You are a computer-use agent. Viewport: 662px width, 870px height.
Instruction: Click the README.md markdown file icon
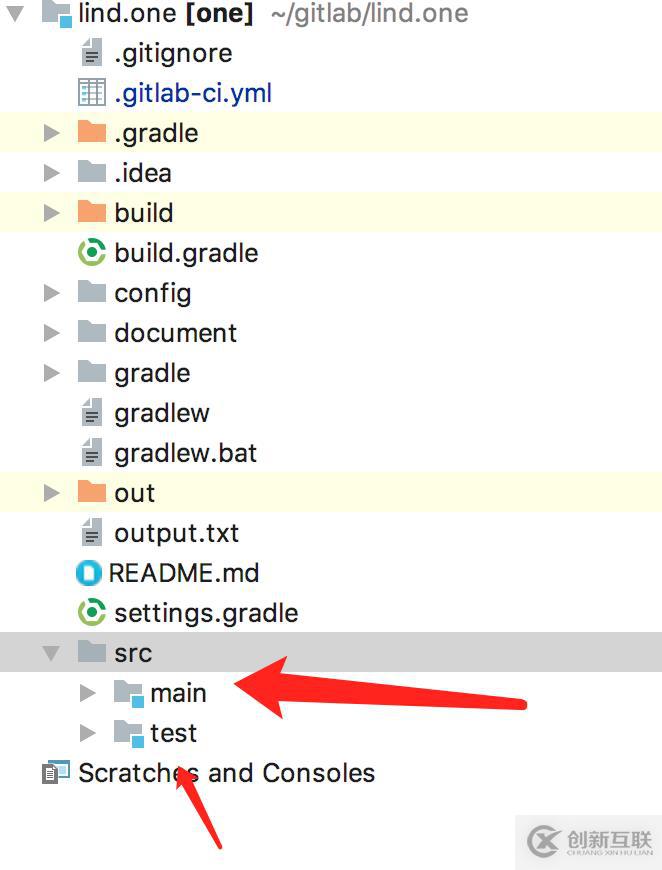(x=90, y=573)
